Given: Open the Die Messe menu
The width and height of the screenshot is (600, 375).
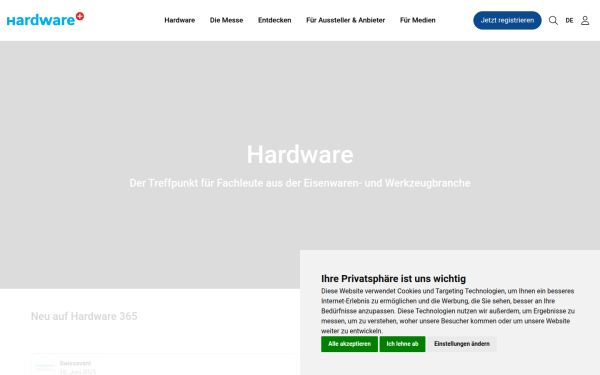Looking at the screenshot, I should (x=226, y=20).
